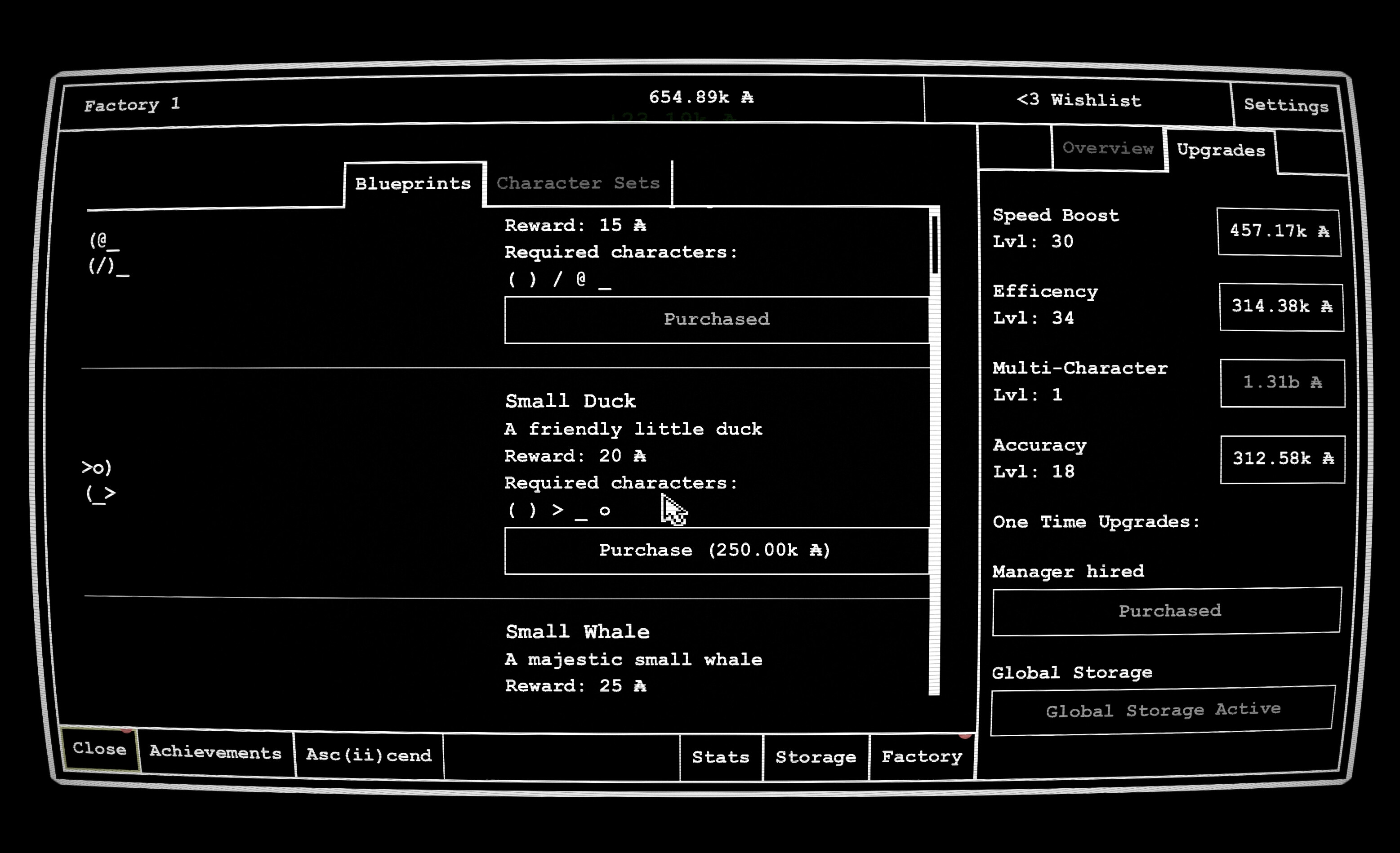Open the Asc(ii)cend menu
This screenshot has height=853, width=1400.
pyautogui.click(x=368, y=756)
